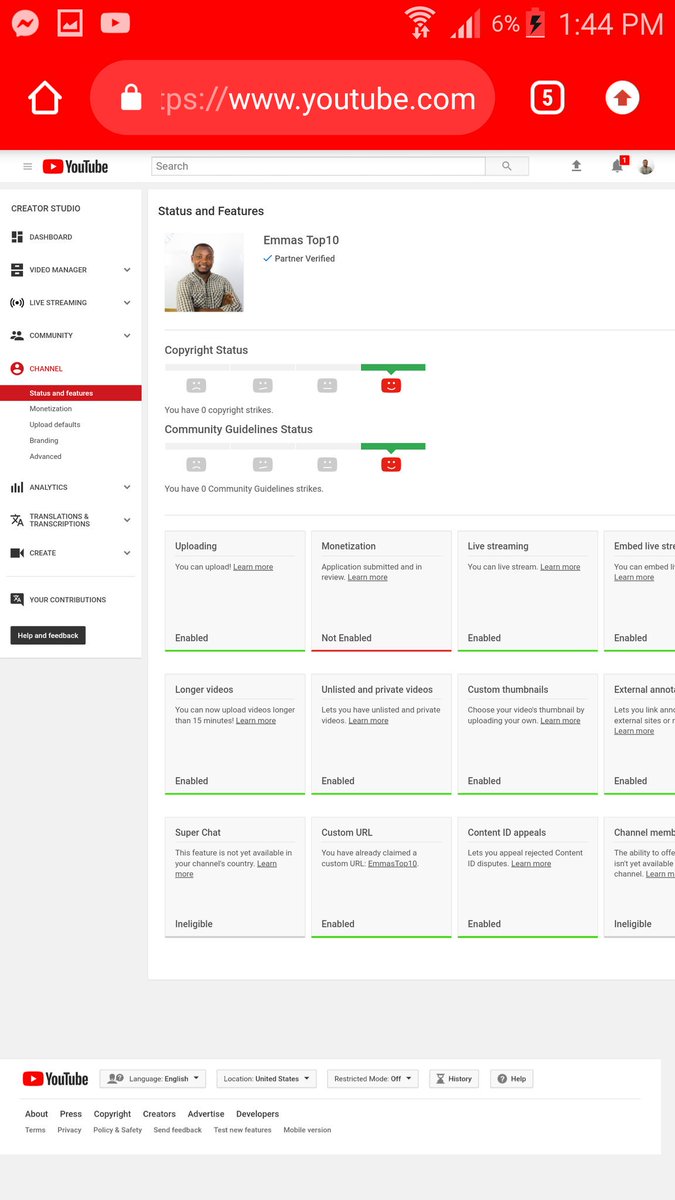The height and width of the screenshot is (1200, 675).
Task: Click the Translations & Transcriptions icon
Action: click(x=17, y=520)
